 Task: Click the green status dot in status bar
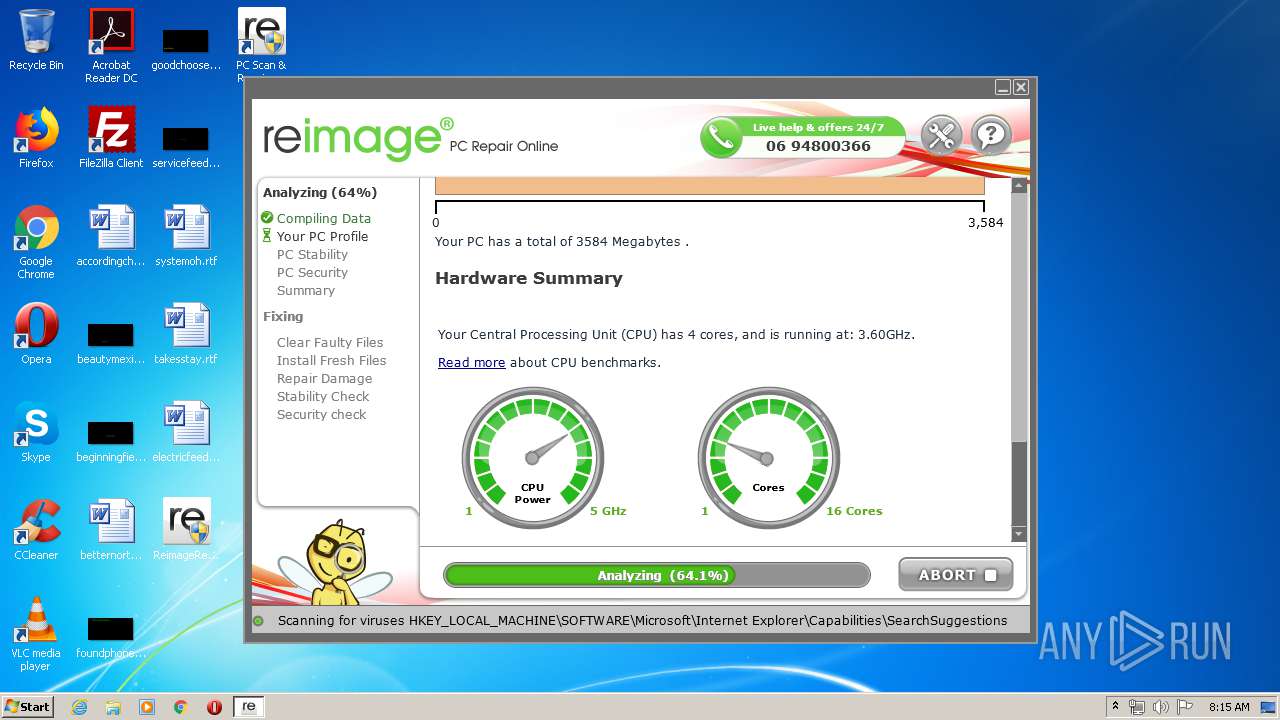258,621
